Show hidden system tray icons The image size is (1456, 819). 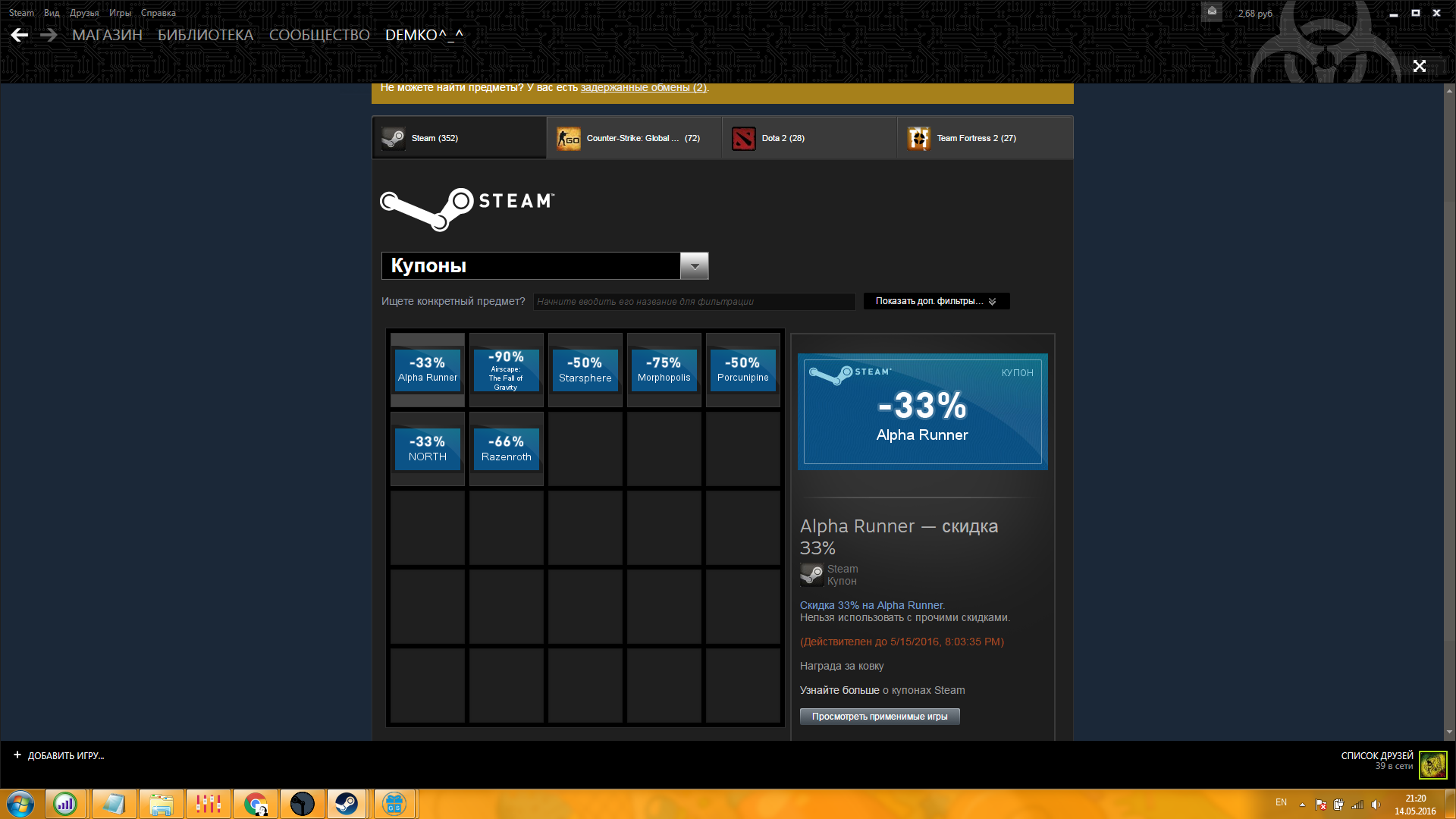tap(1302, 805)
